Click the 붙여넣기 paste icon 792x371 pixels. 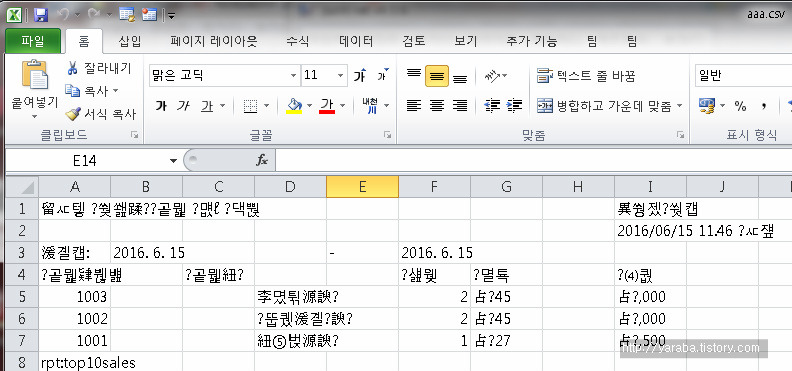point(35,74)
